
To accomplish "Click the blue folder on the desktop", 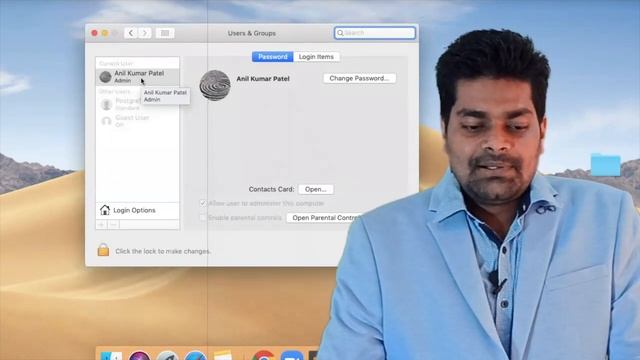I will 605,165.
